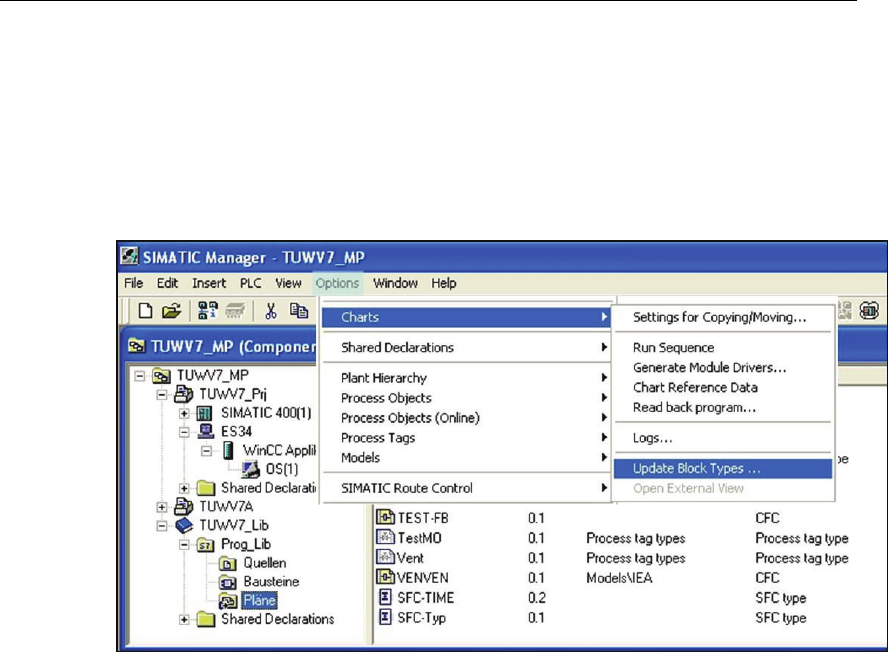888x652 pixels.
Task: Collapse the Prog_Lib node
Action: point(184,544)
